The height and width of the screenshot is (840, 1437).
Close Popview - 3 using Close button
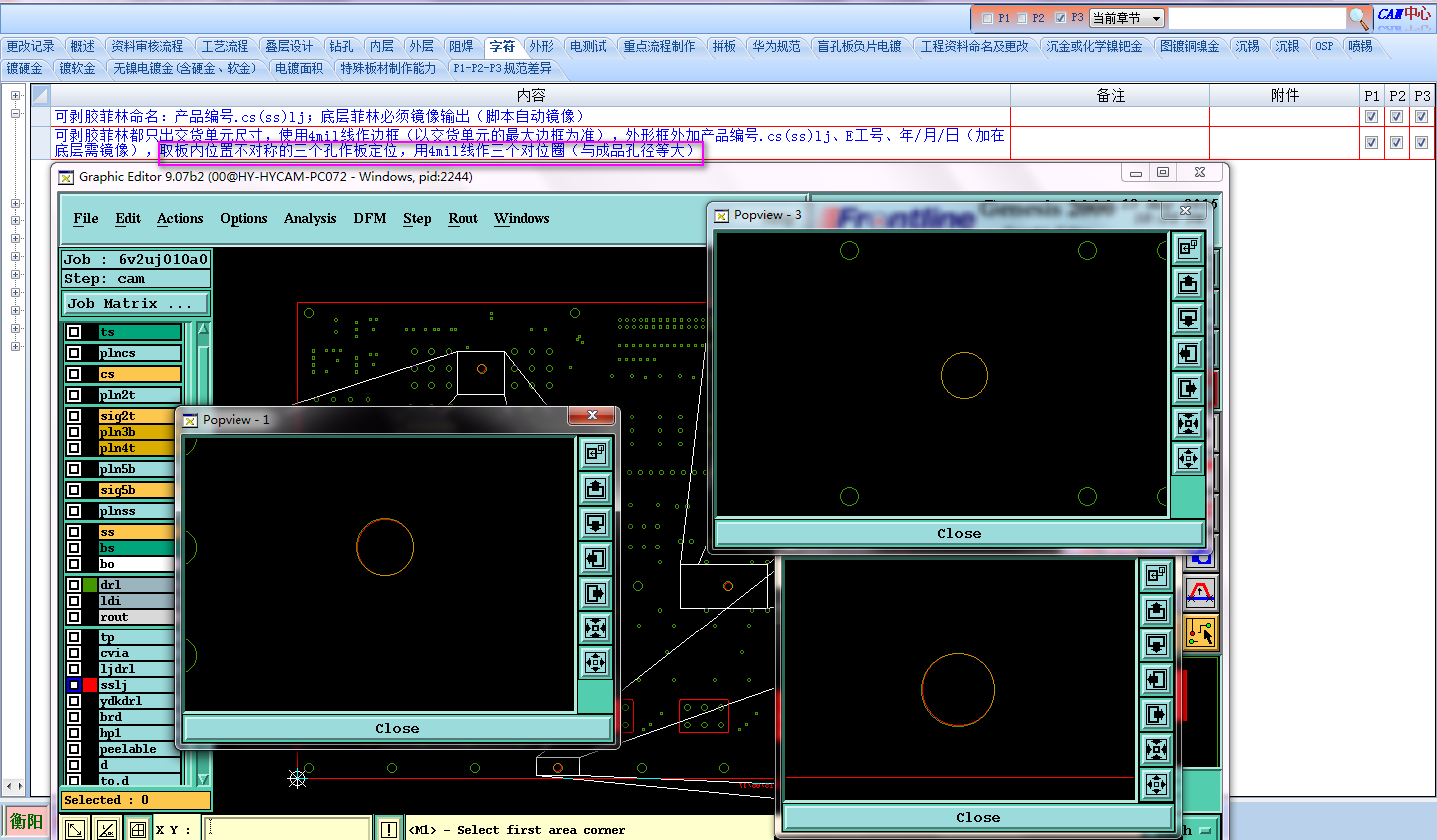(x=959, y=533)
